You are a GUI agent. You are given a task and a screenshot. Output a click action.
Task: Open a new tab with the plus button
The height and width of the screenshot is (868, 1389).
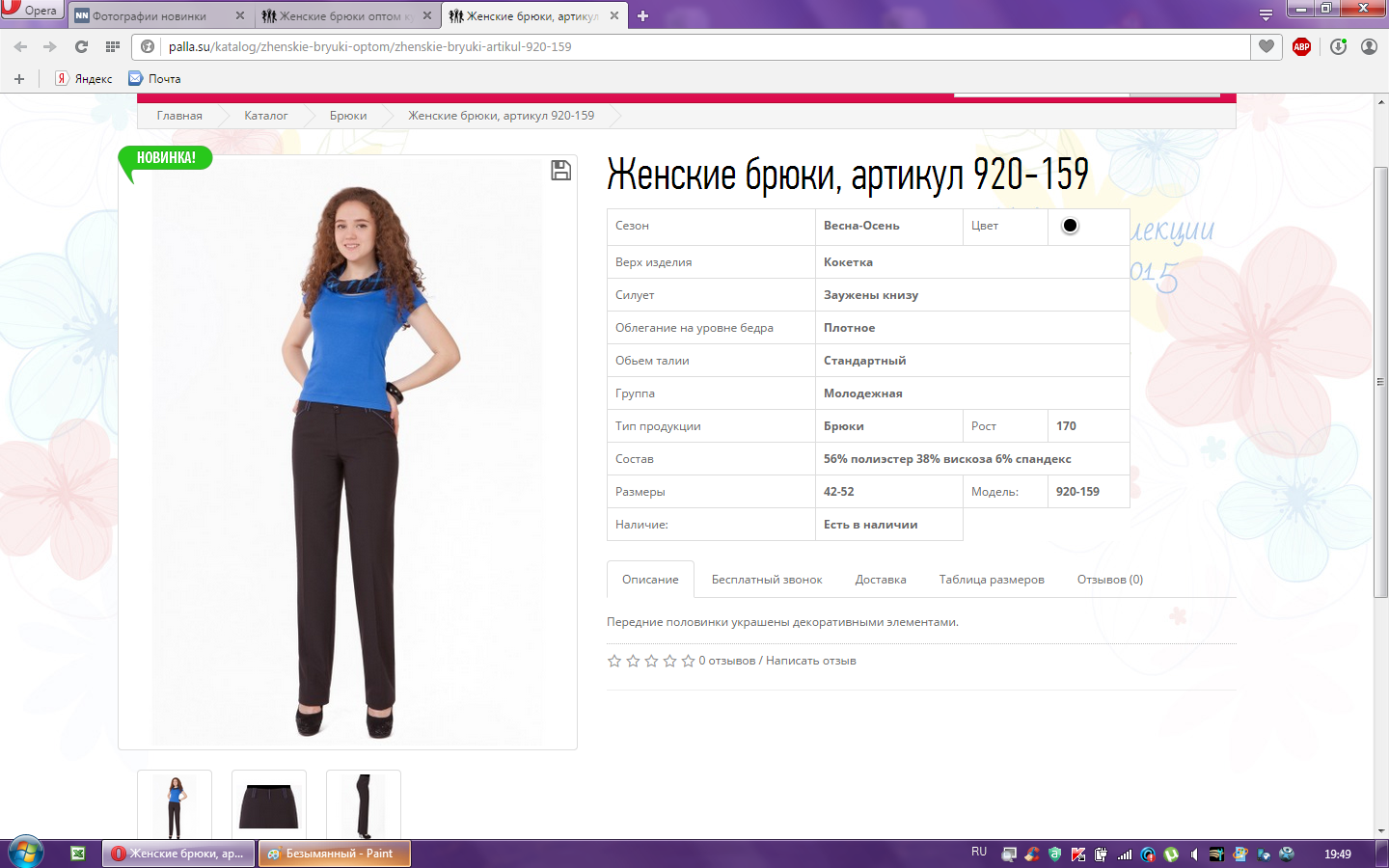(x=643, y=15)
